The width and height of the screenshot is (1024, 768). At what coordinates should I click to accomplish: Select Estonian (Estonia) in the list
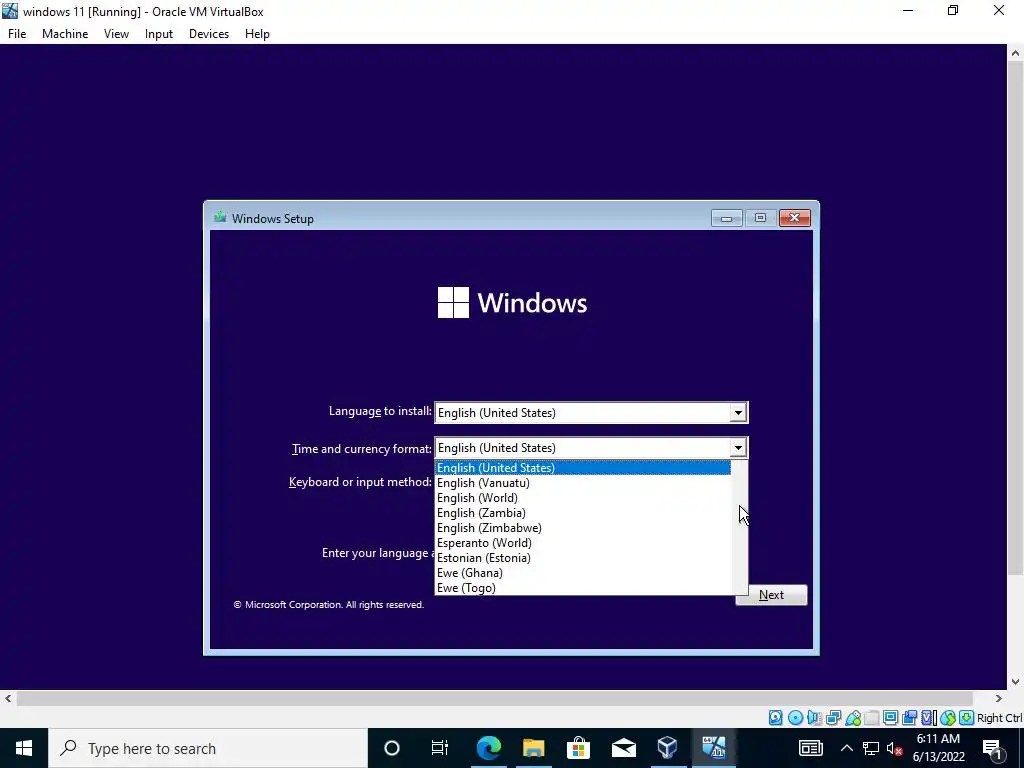(x=583, y=558)
